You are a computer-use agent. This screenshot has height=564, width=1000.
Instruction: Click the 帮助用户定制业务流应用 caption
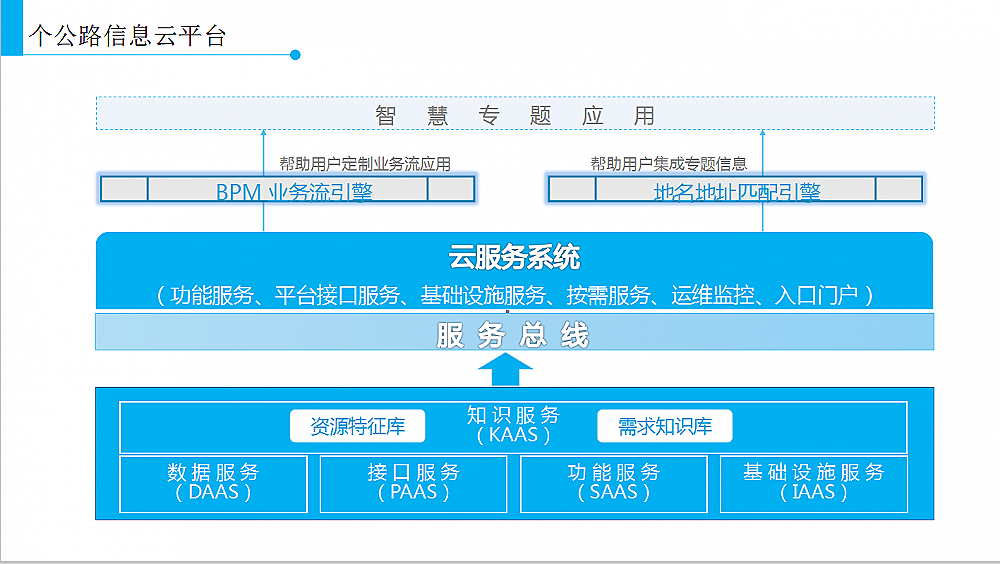(364, 164)
